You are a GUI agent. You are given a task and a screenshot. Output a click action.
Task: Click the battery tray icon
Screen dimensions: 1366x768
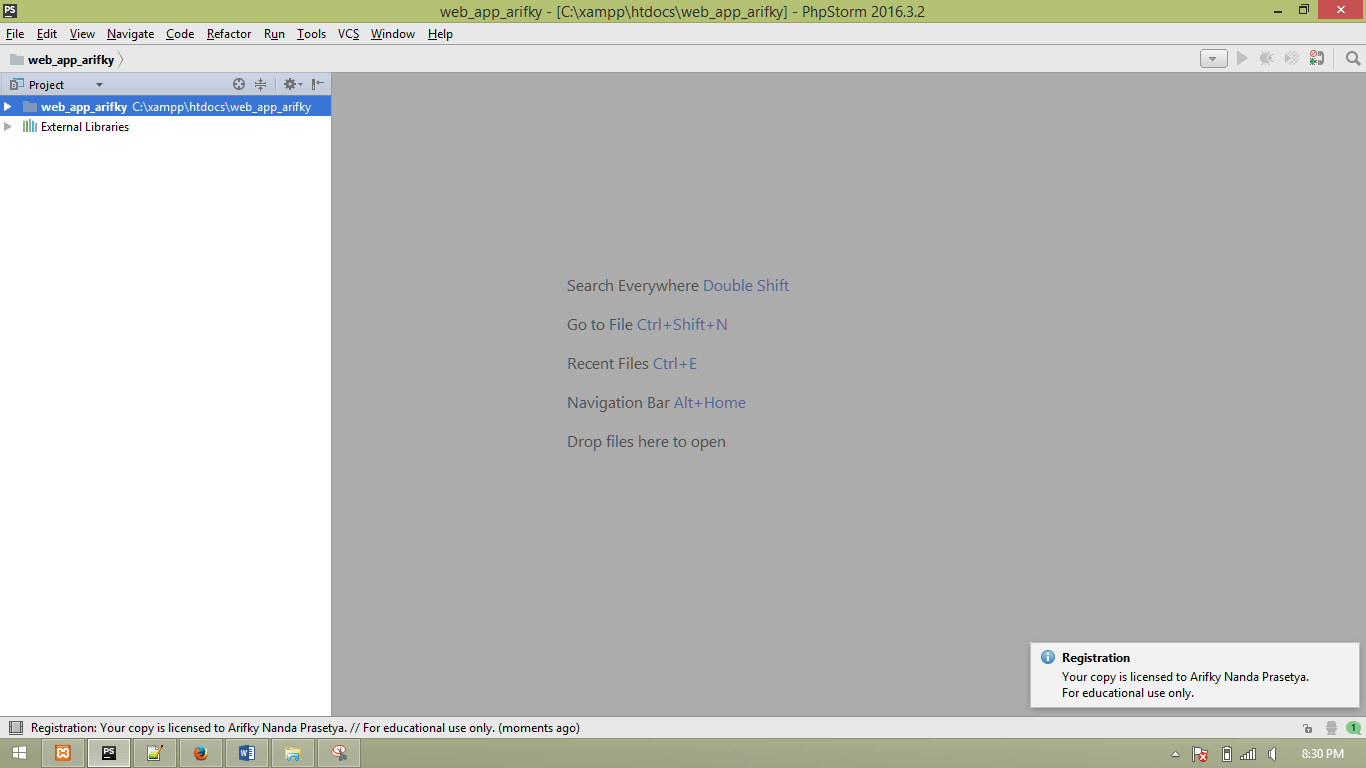[1227, 754]
